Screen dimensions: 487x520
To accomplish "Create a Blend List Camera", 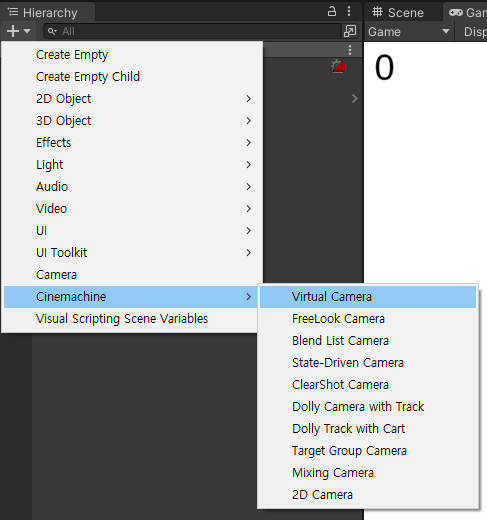I will point(368,341).
